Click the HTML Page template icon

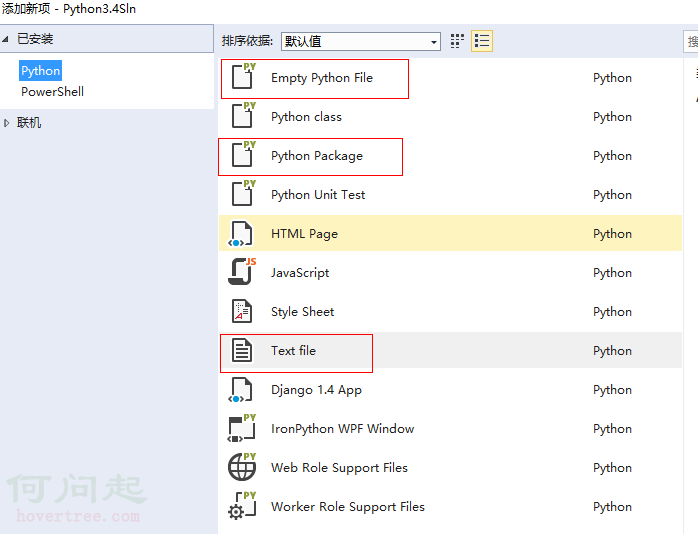click(x=241, y=234)
